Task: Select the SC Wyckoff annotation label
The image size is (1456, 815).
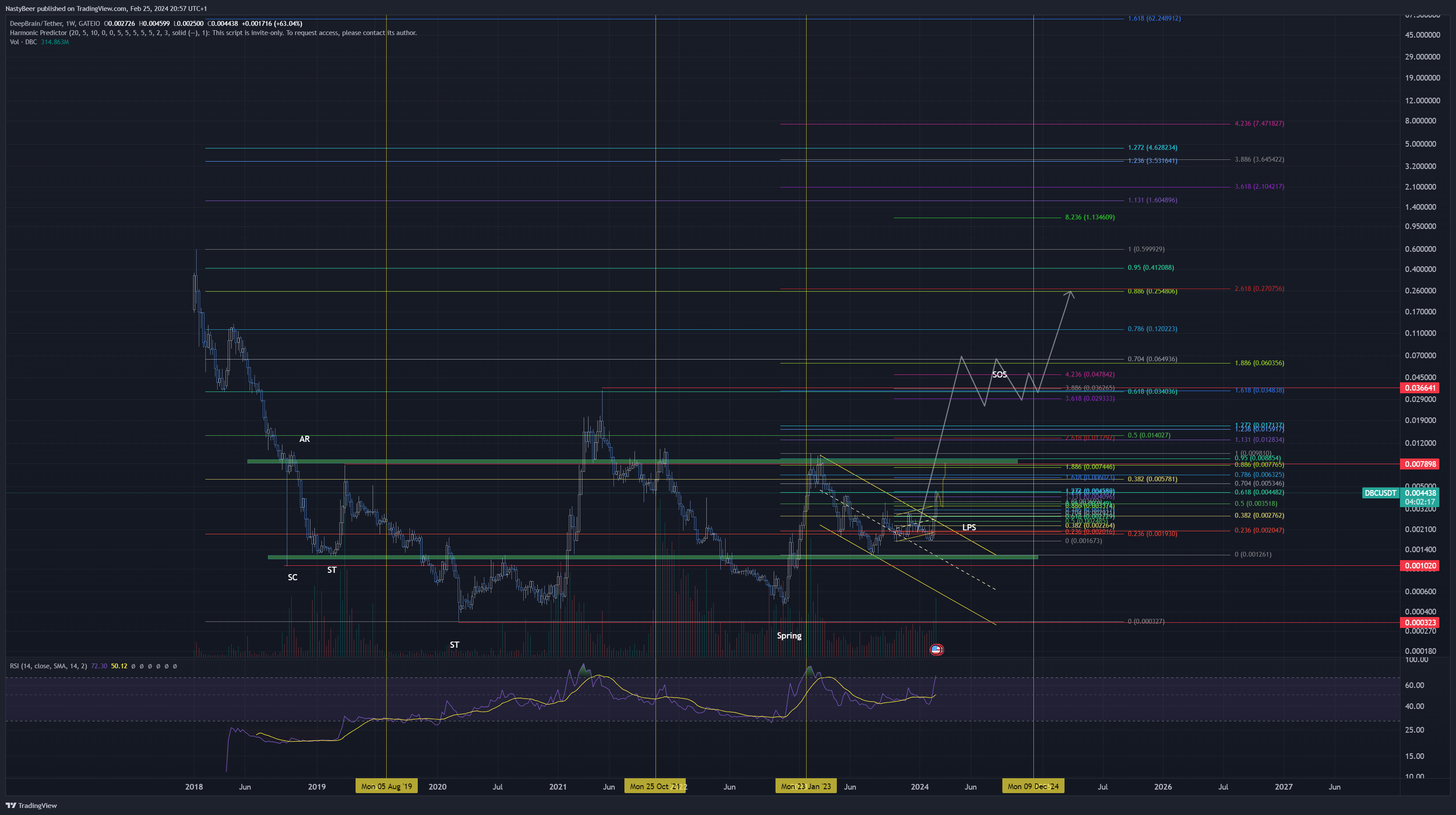Action: (292, 577)
